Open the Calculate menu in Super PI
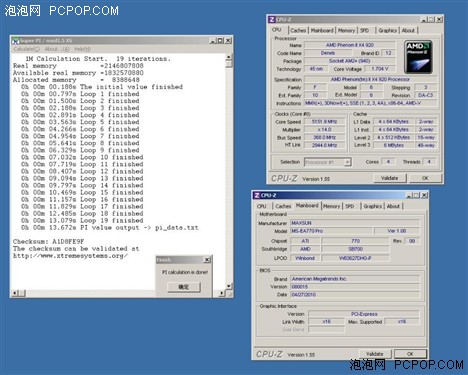The height and width of the screenshot is (375, 468). coord(26,49)
